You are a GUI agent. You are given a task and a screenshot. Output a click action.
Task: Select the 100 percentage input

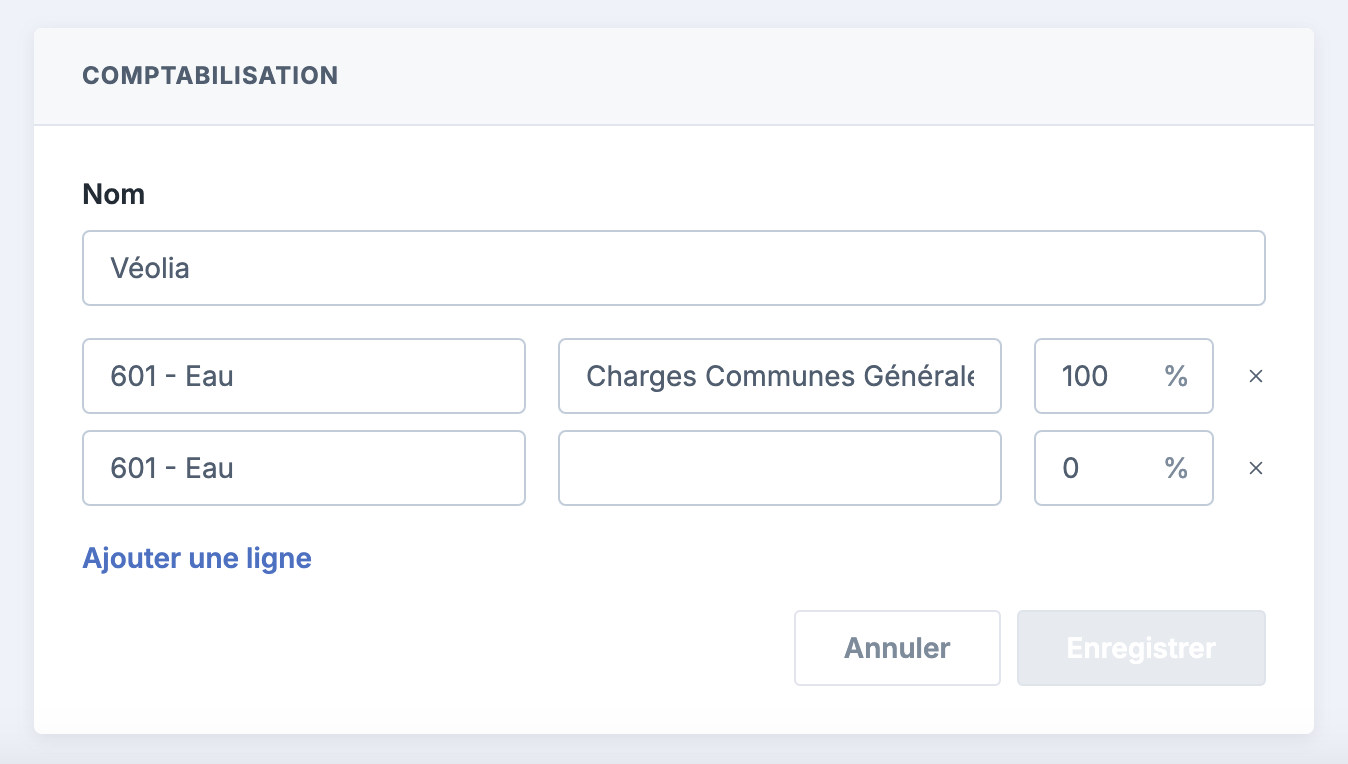click(x=1124, y=376)
